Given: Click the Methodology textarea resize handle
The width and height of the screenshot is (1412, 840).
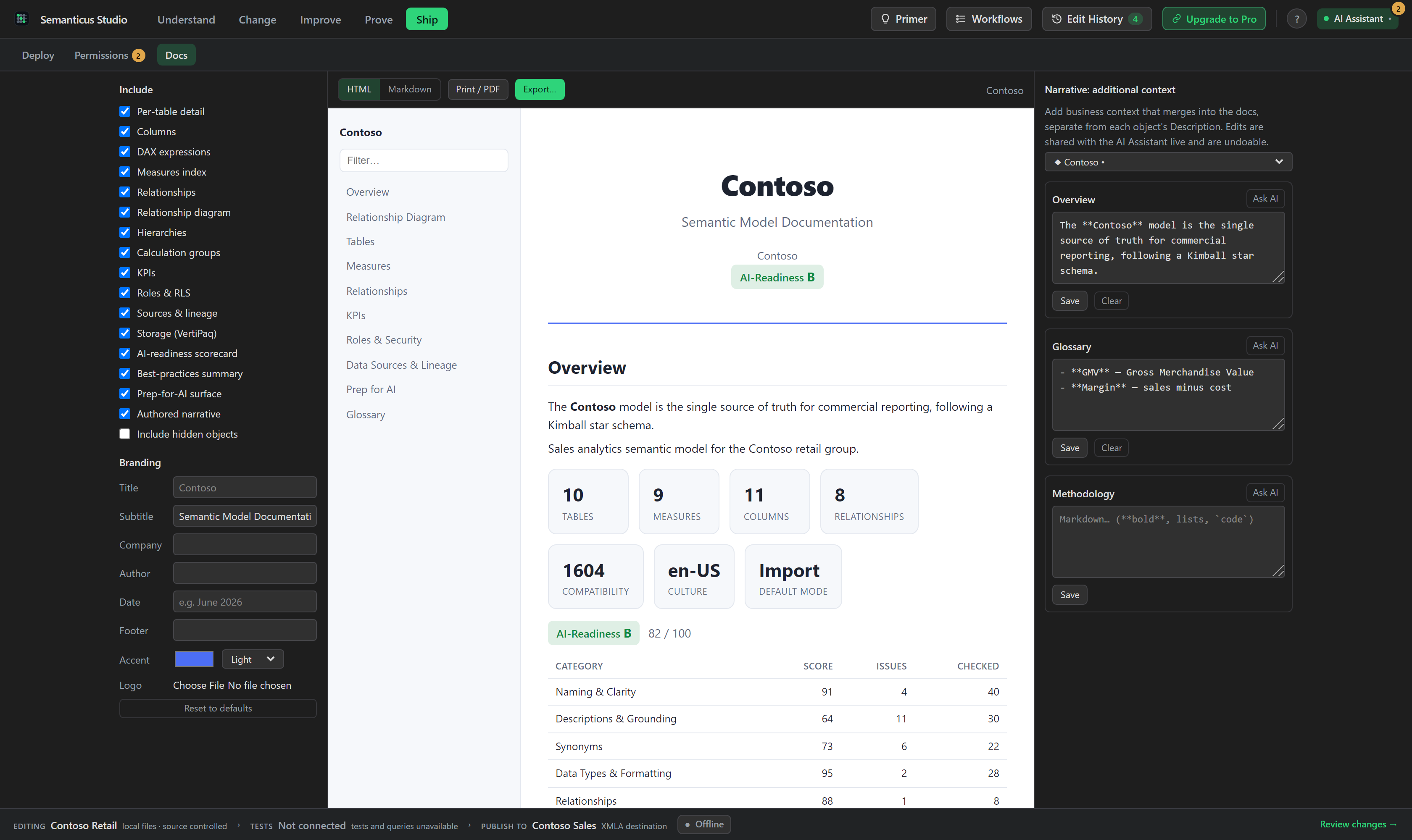Looking at the screenshot, I should click(x=1278, y=571).
